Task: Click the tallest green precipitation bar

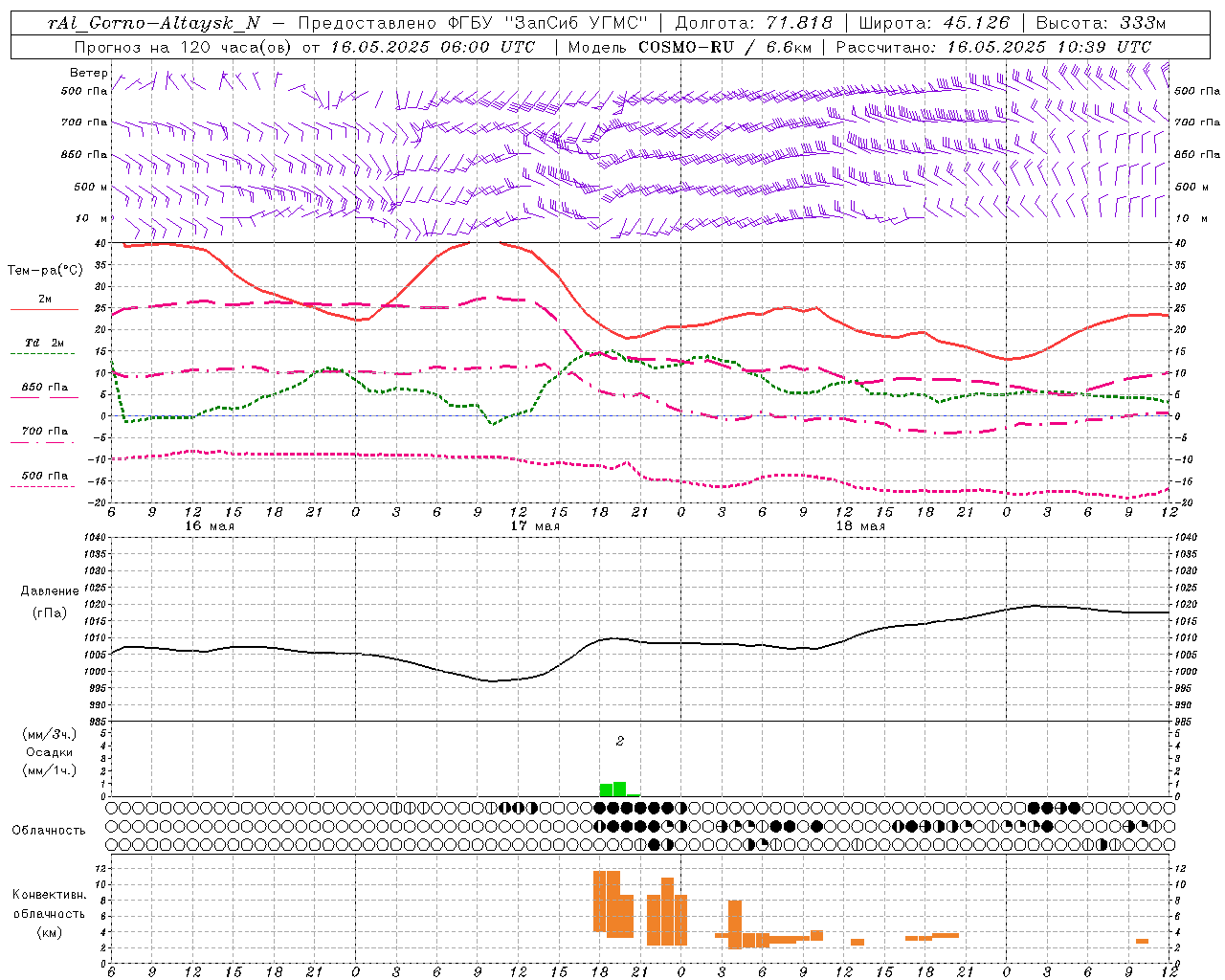Action: (x=619, y=789)
